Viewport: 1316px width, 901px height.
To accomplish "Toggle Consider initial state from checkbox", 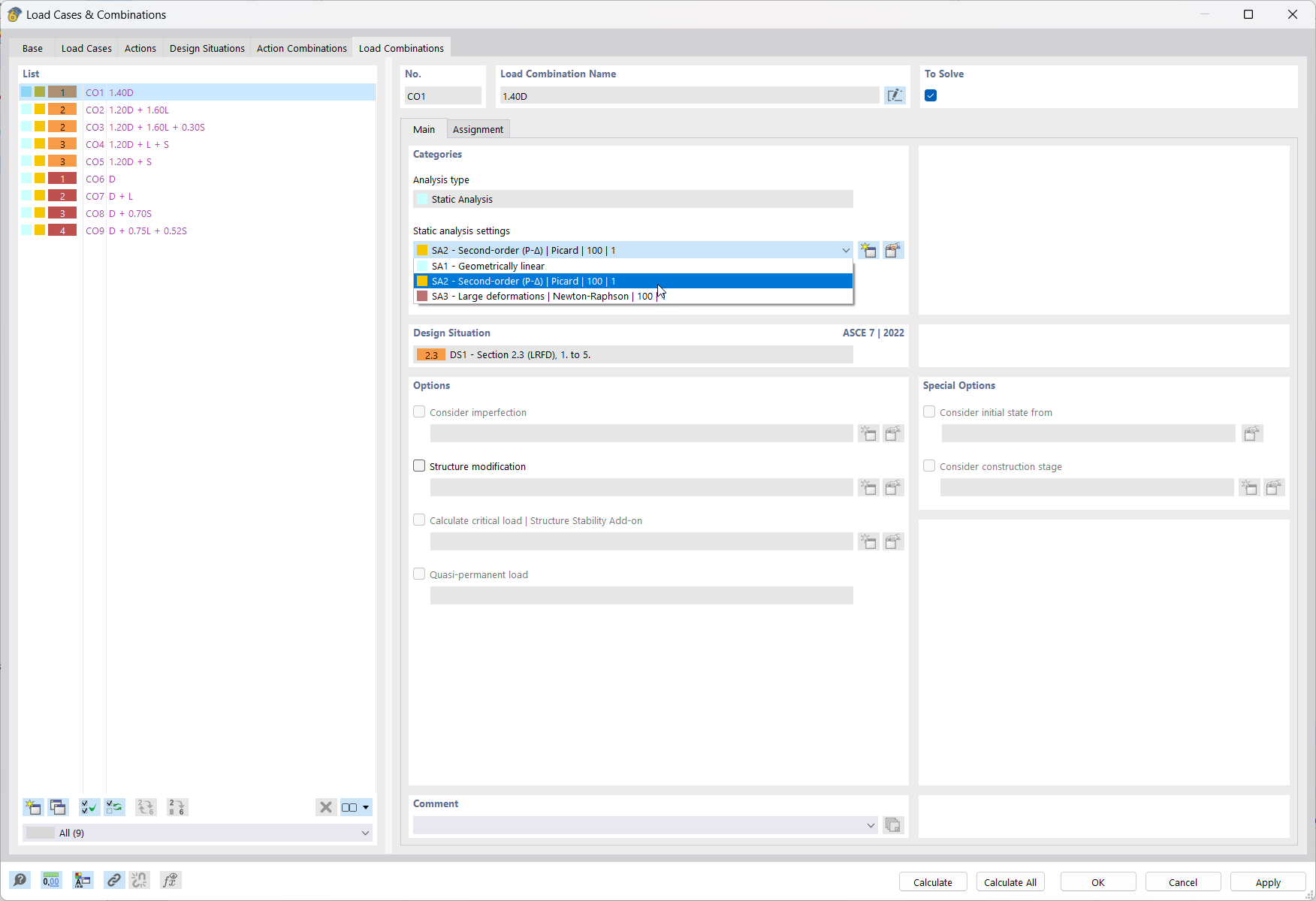I will click(x=929, y=412).
